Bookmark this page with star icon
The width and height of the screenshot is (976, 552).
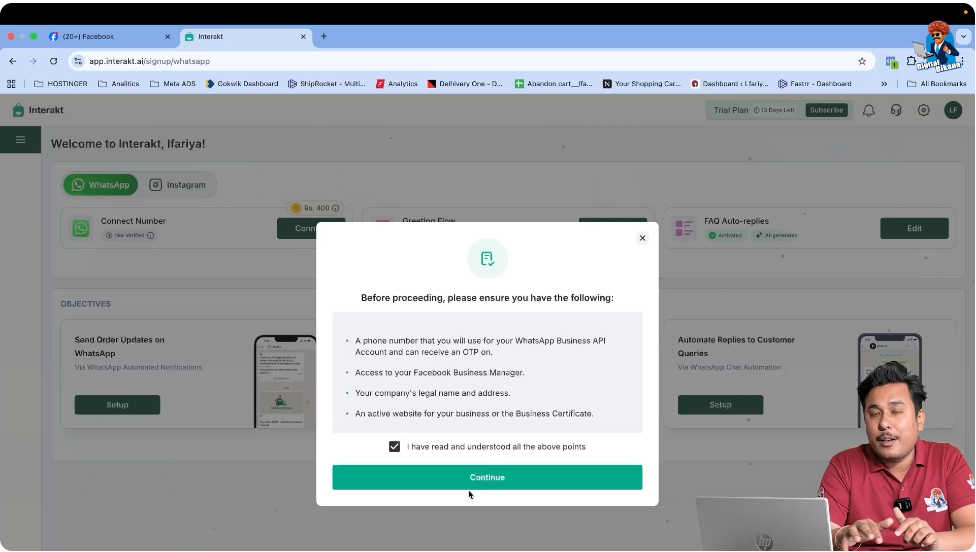click(862, 61)
